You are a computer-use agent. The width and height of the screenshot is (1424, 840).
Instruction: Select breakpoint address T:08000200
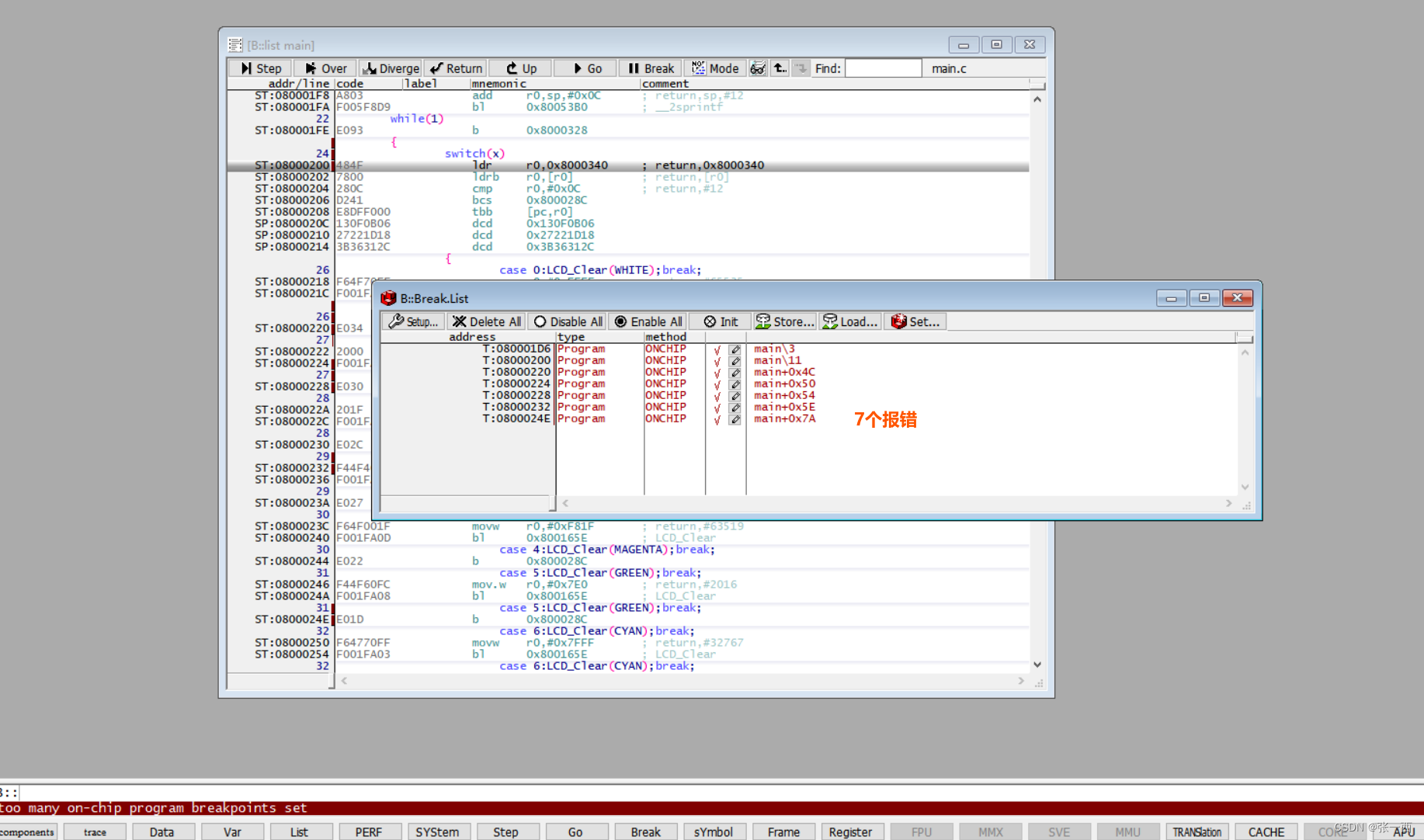pyautogui.click(x=516, y=360)
